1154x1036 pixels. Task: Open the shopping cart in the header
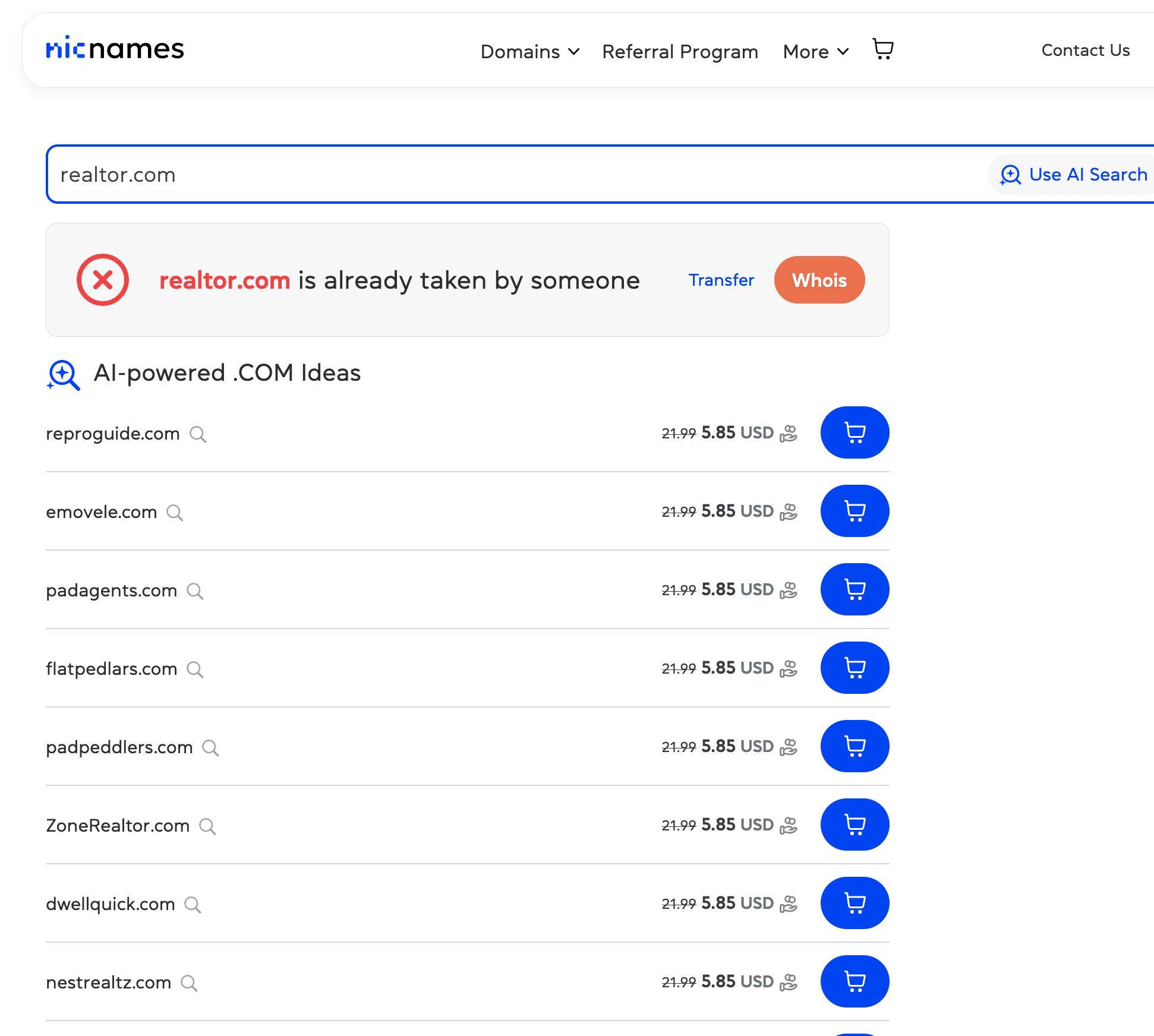pyautogui.click(x=883, y=49)
